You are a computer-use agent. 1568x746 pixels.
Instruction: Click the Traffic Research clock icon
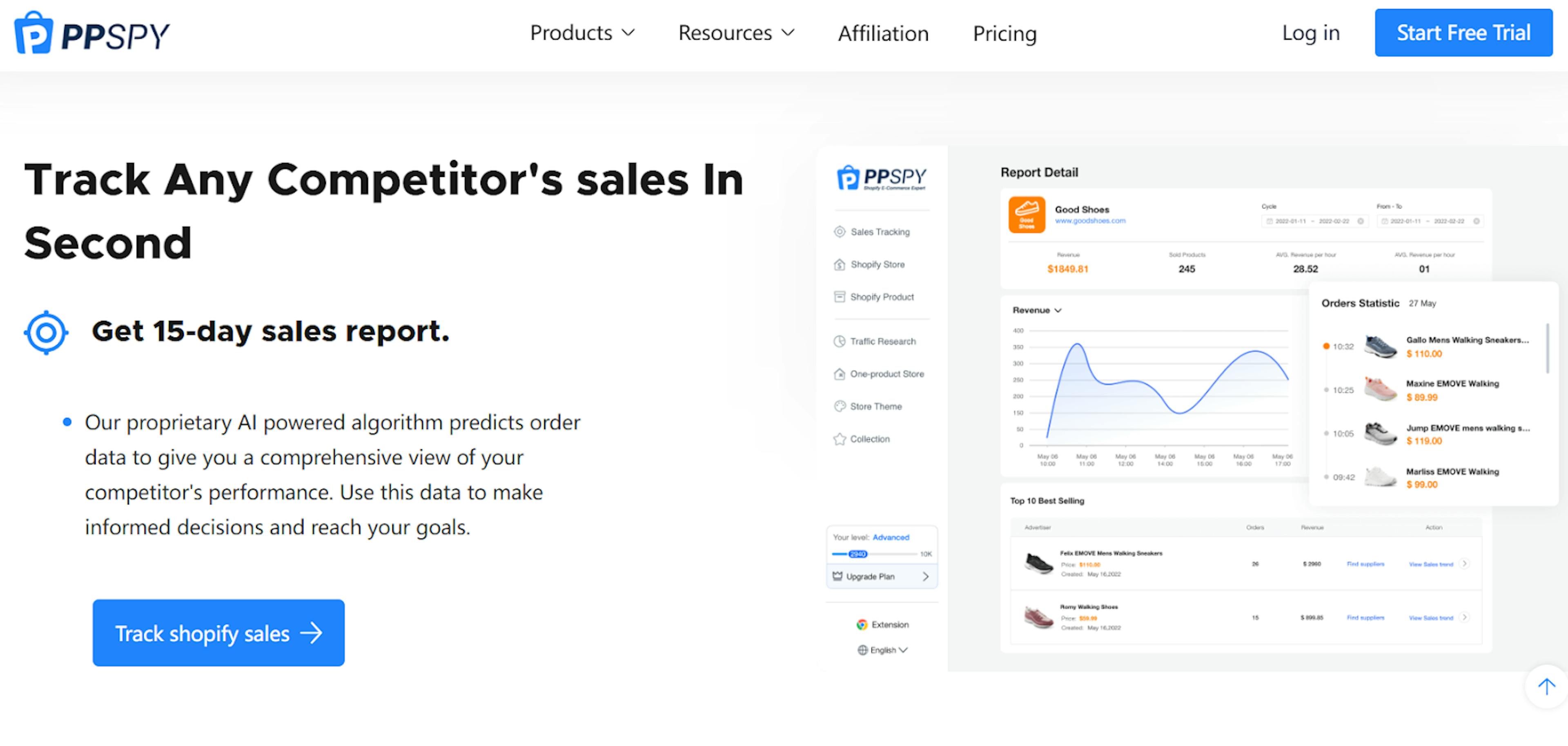[840, 341]
